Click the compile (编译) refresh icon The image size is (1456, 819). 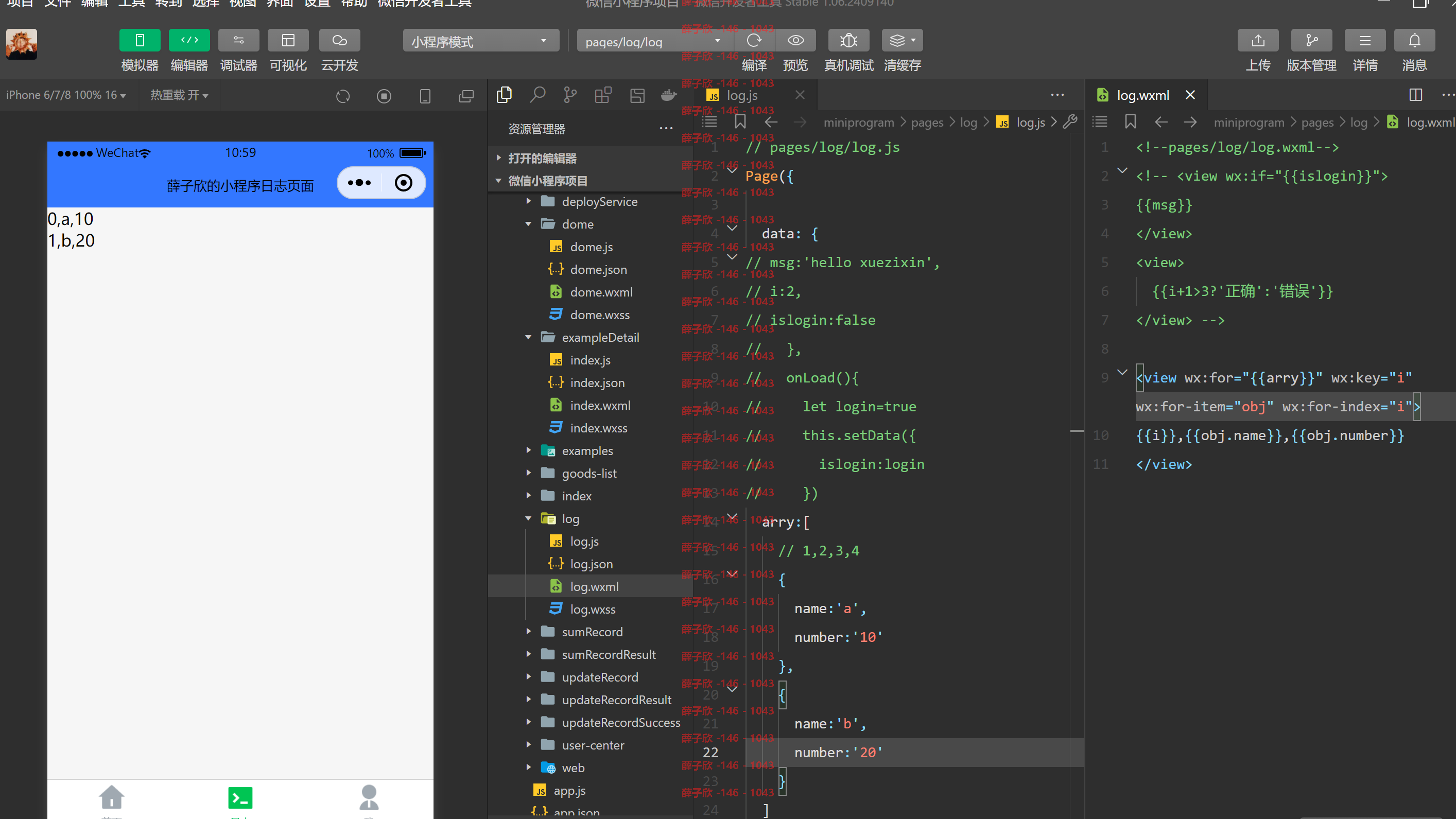[754, 40]
